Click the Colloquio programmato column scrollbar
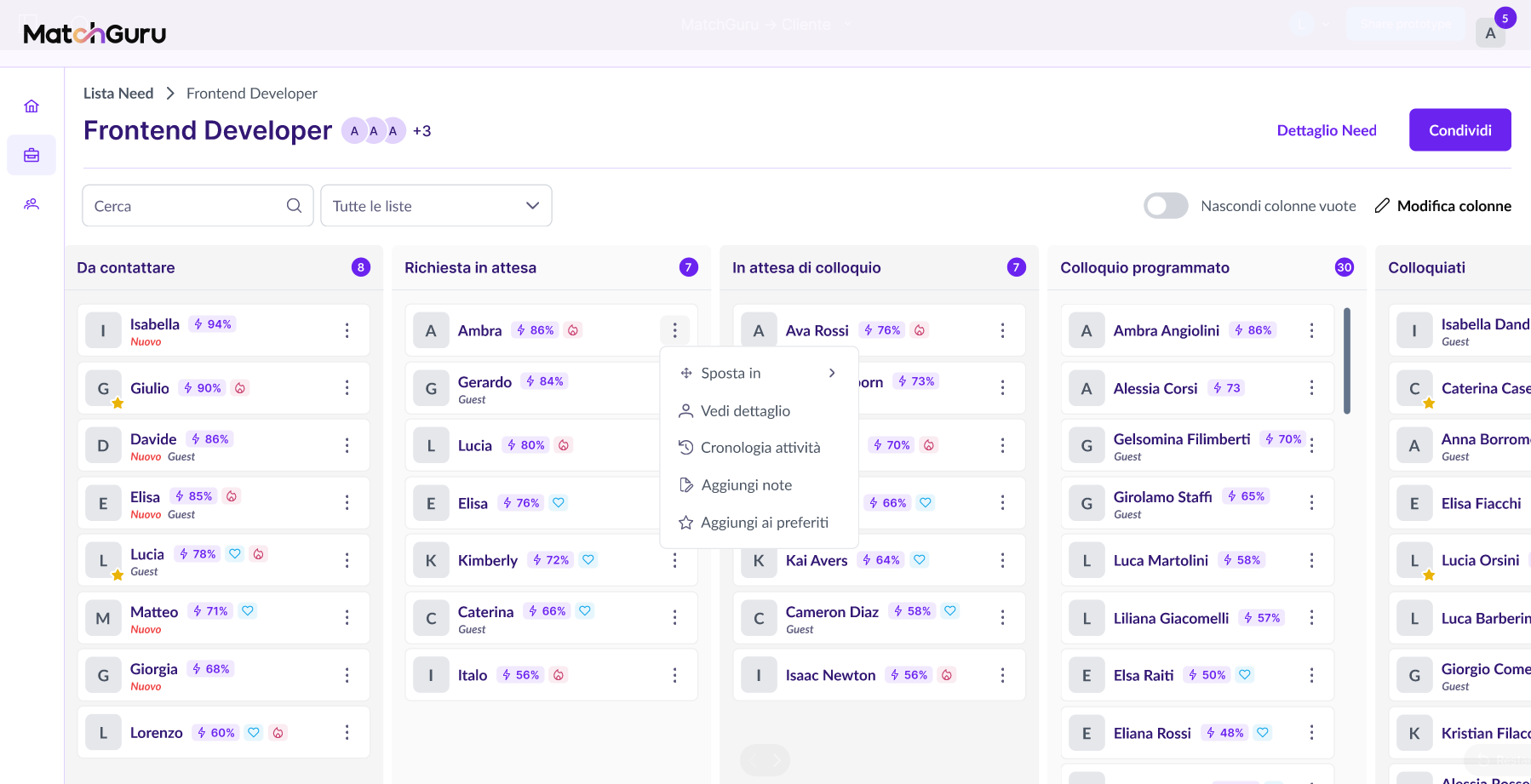The width and height of the screenshot is (1531, 784). tap(1346, 361)
